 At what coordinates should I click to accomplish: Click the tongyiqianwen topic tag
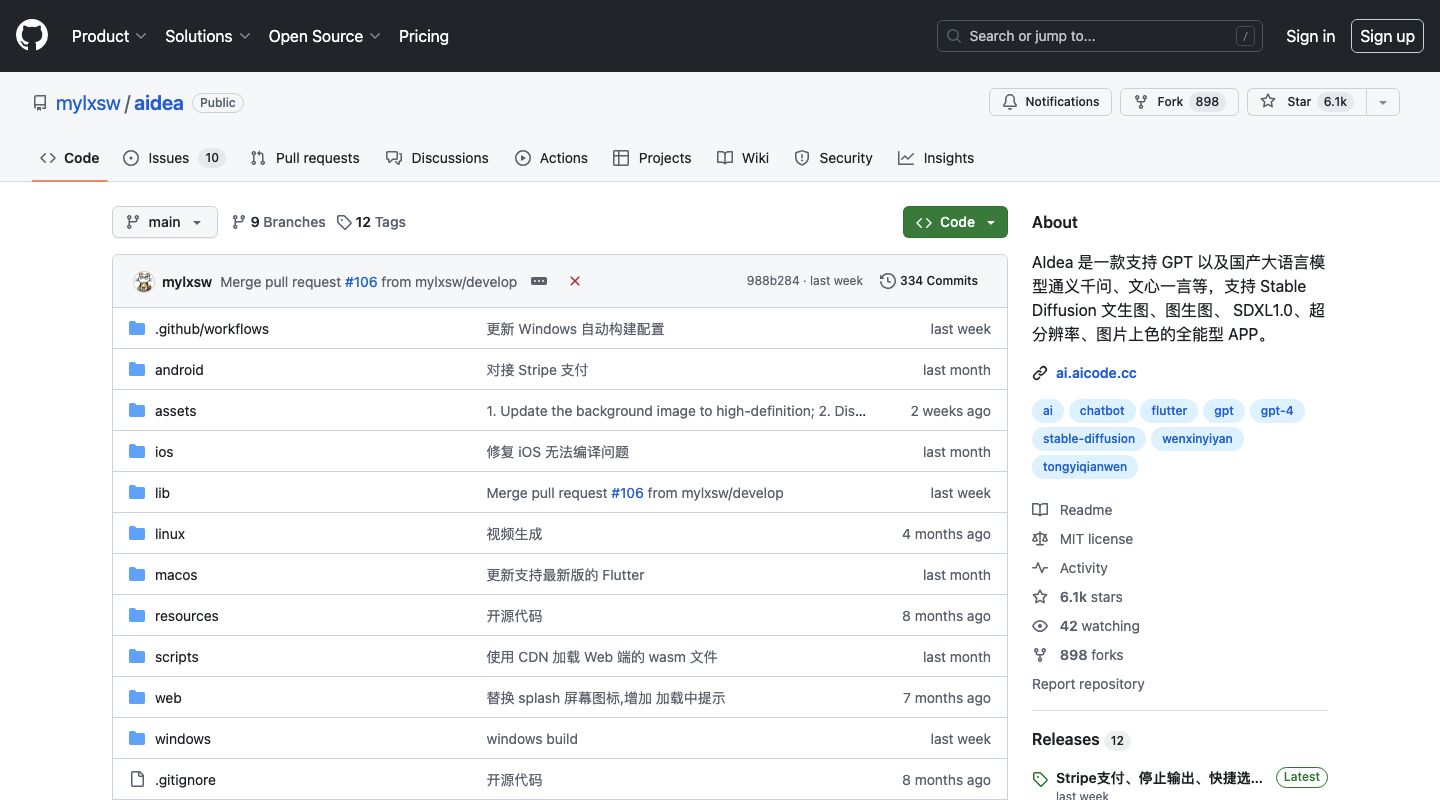tap(1085, 467)
